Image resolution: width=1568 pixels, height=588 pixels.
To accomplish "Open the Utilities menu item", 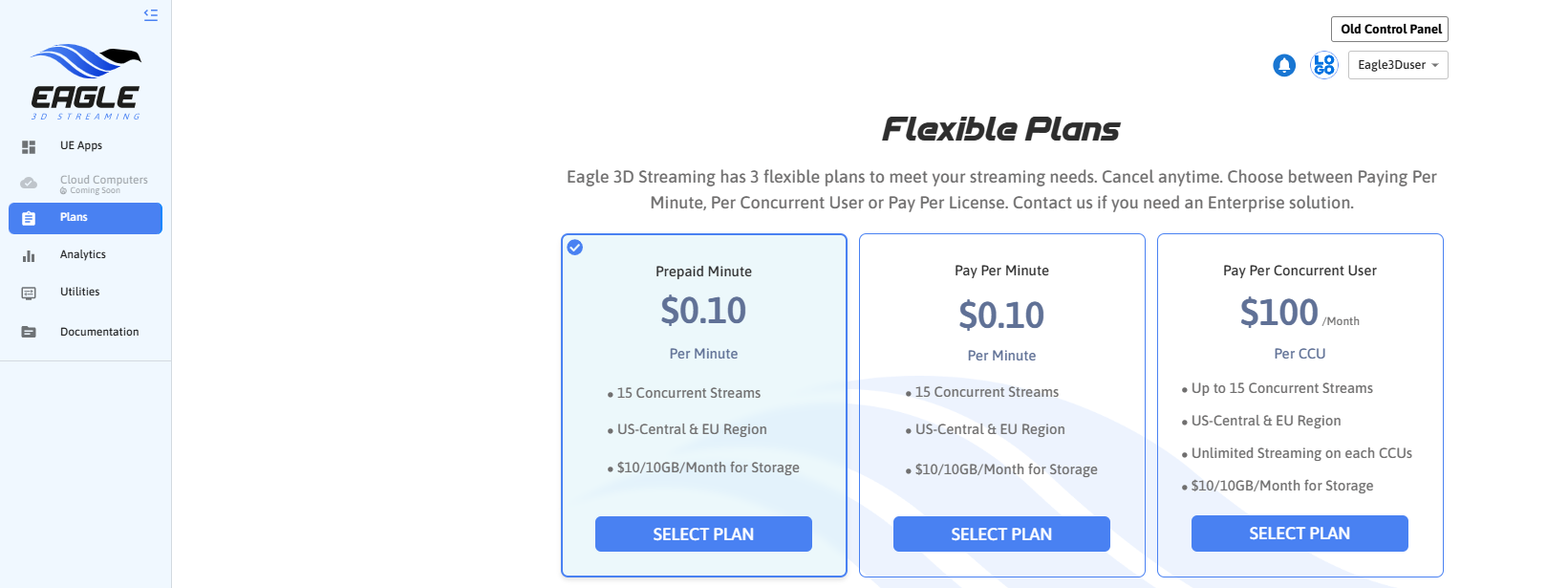I will coord(80,292).
